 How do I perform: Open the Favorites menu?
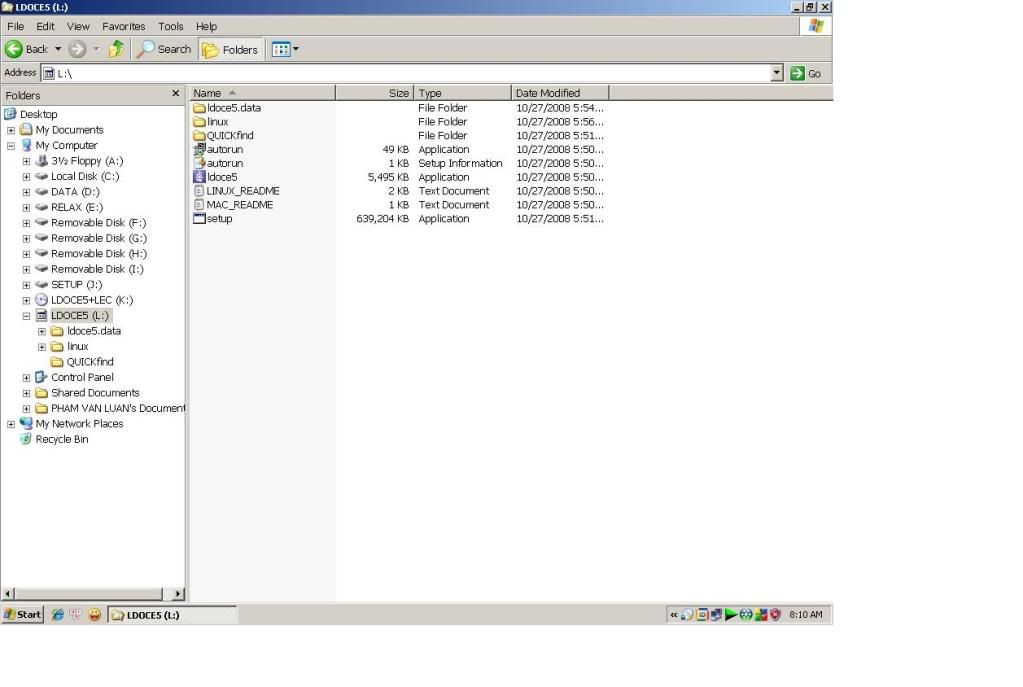pos(123,26)
